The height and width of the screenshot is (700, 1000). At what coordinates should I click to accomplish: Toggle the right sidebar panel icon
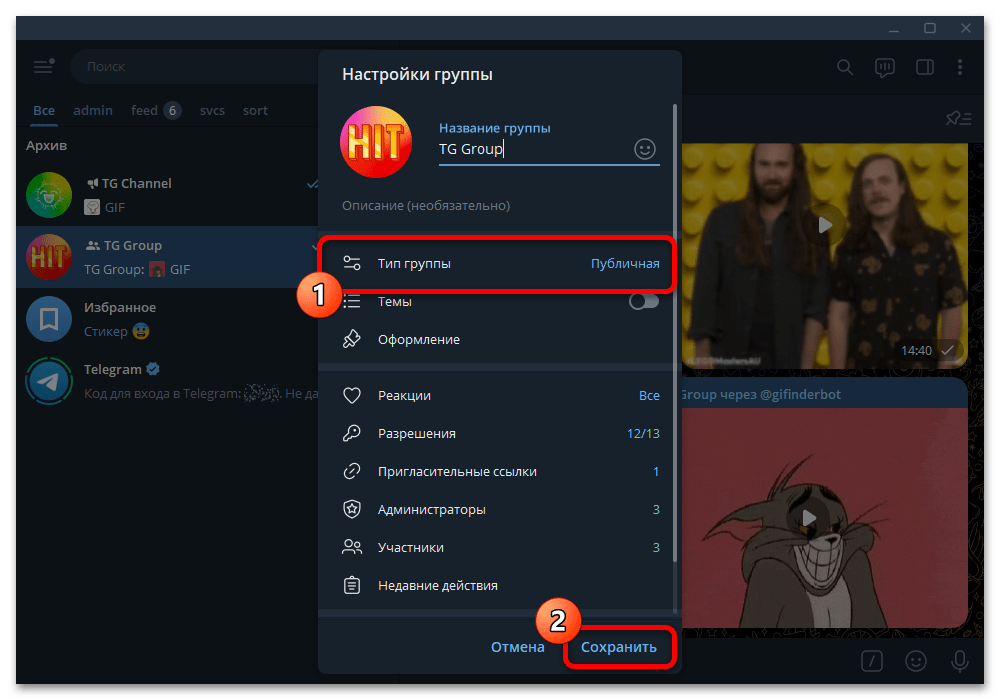point(924,67)
